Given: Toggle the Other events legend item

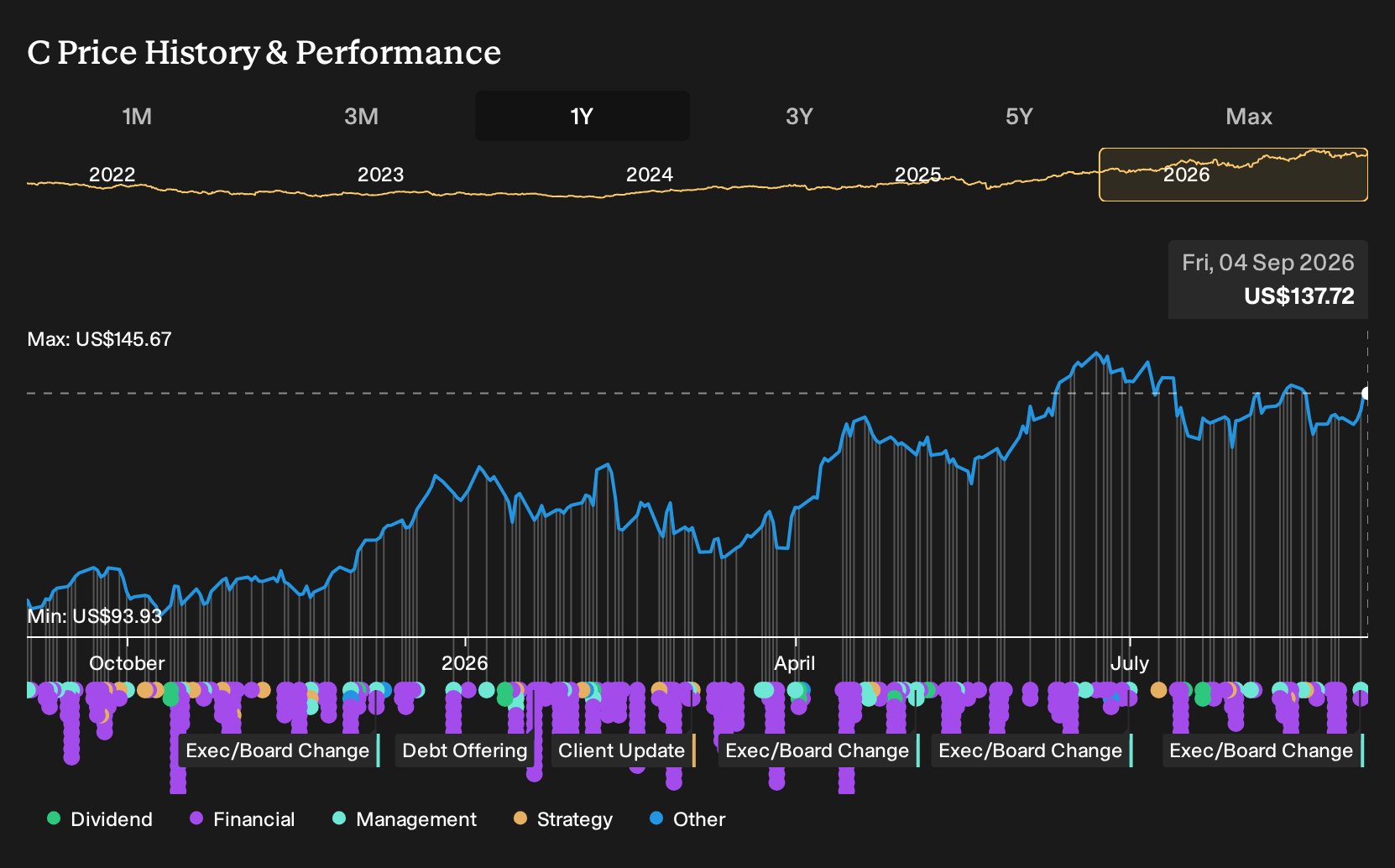Looking at the screenshot, I should tap(687, 819).
